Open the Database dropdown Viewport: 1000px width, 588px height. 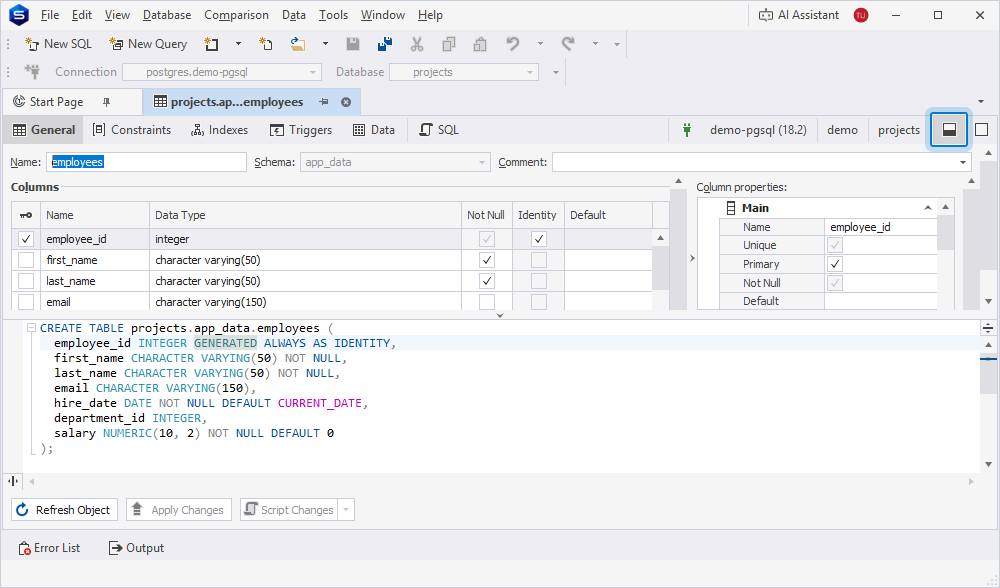click(529, 73)
